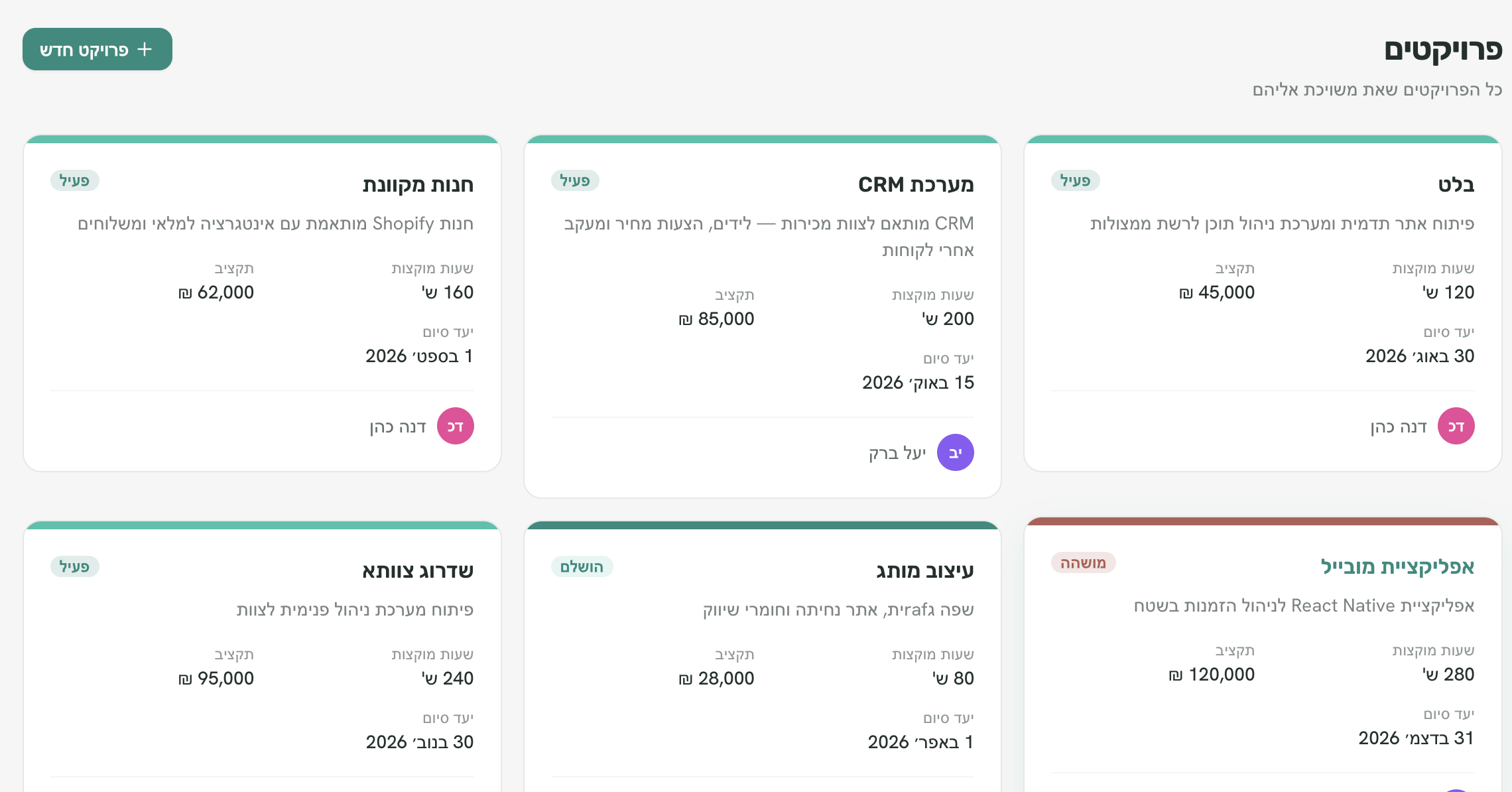Click the budget value '₪ 95,000'
Screen dimensions: 1512x792
point(216,679)
